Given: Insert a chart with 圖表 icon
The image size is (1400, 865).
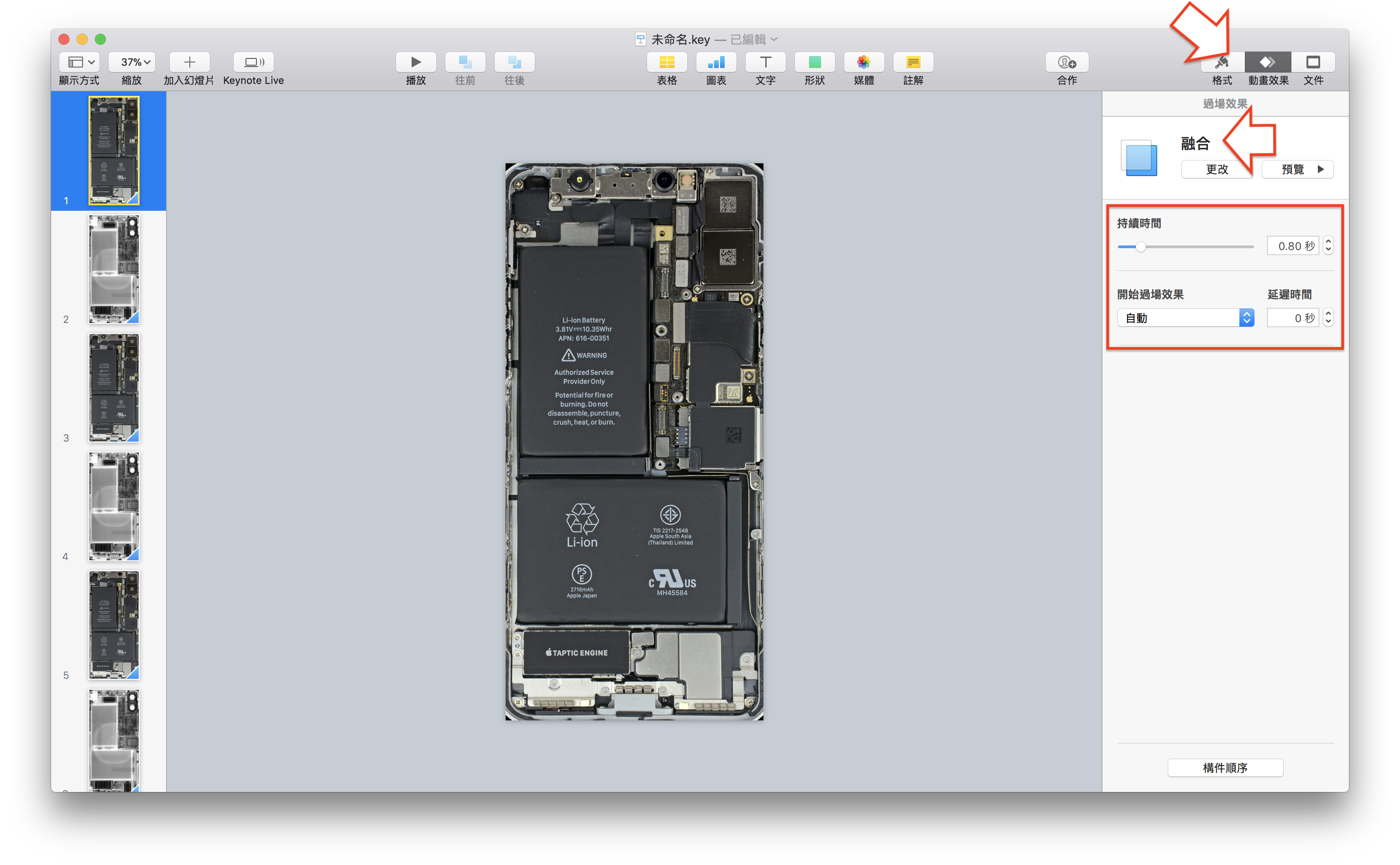Looking at the screenshot, I should [x=716, y=62].
